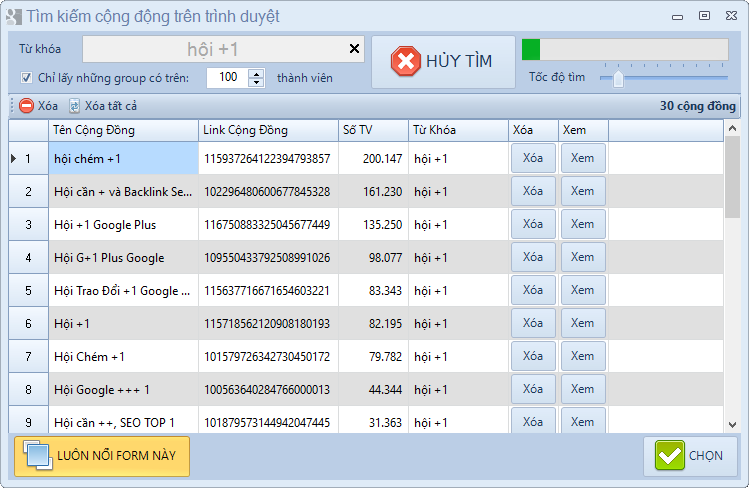Click member count cell 98.077

coord(373,257)
